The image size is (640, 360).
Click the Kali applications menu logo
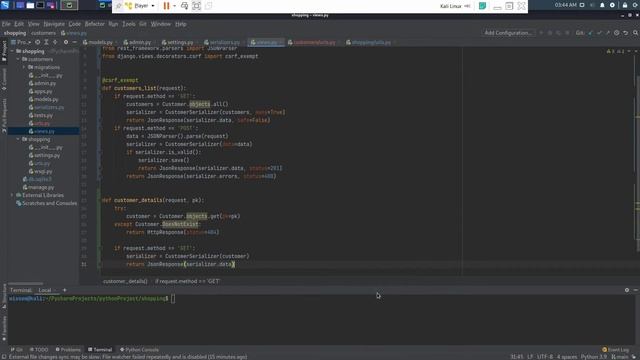coord(5,5)
